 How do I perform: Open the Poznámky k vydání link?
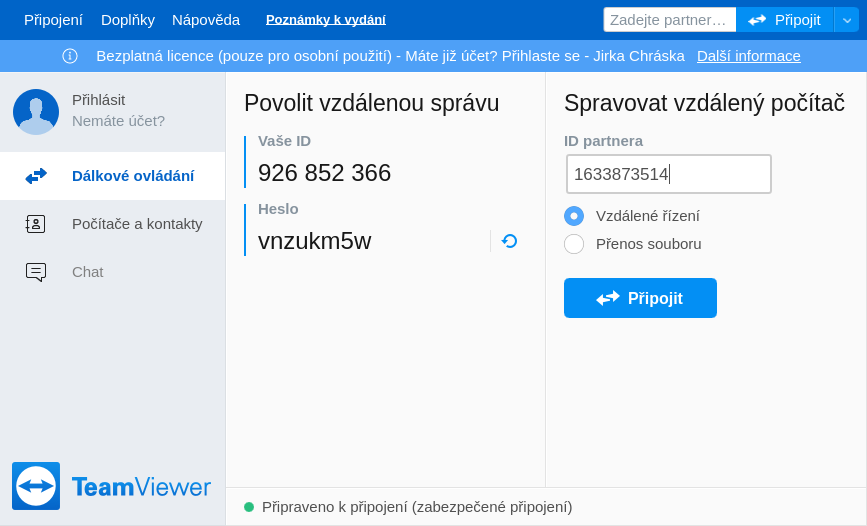(326, 20)
